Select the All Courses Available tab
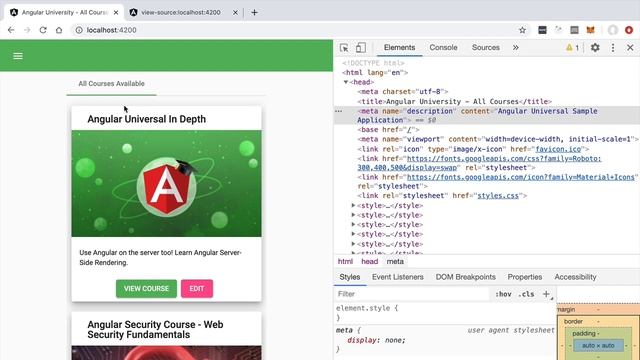The width and height of the screenshot is (640, 360). (111, 84)
